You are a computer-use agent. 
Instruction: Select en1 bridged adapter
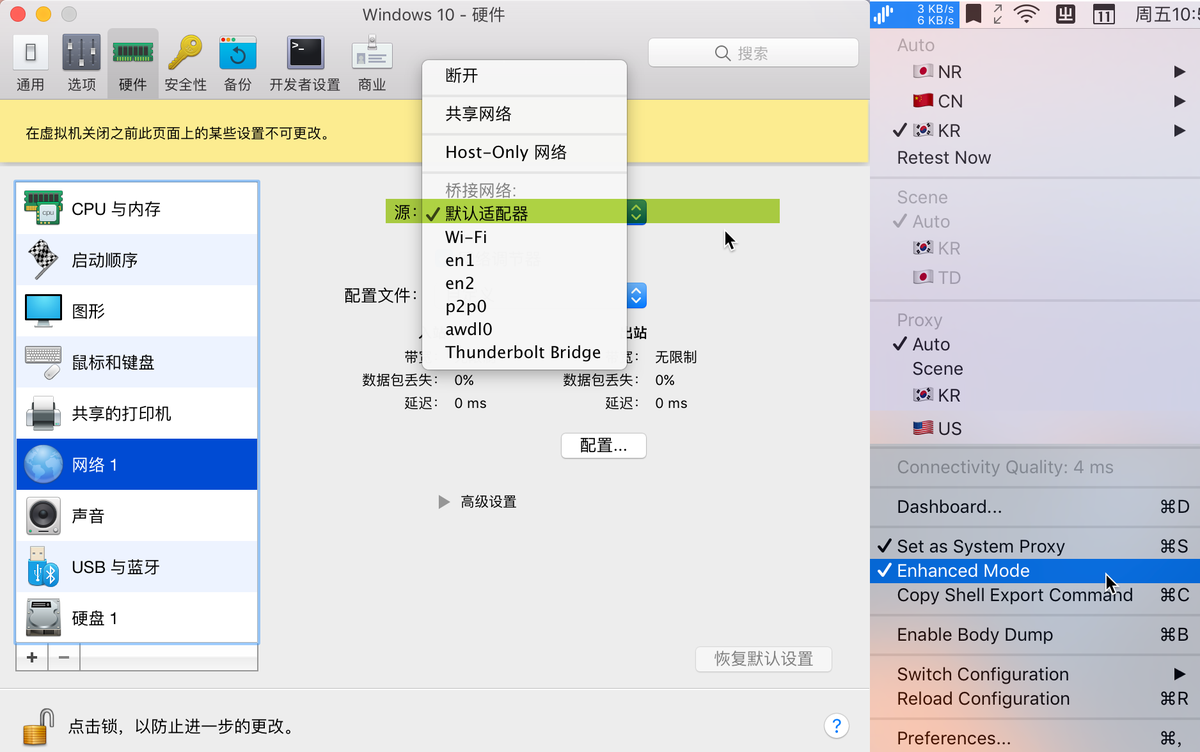[x=524, y=260]
